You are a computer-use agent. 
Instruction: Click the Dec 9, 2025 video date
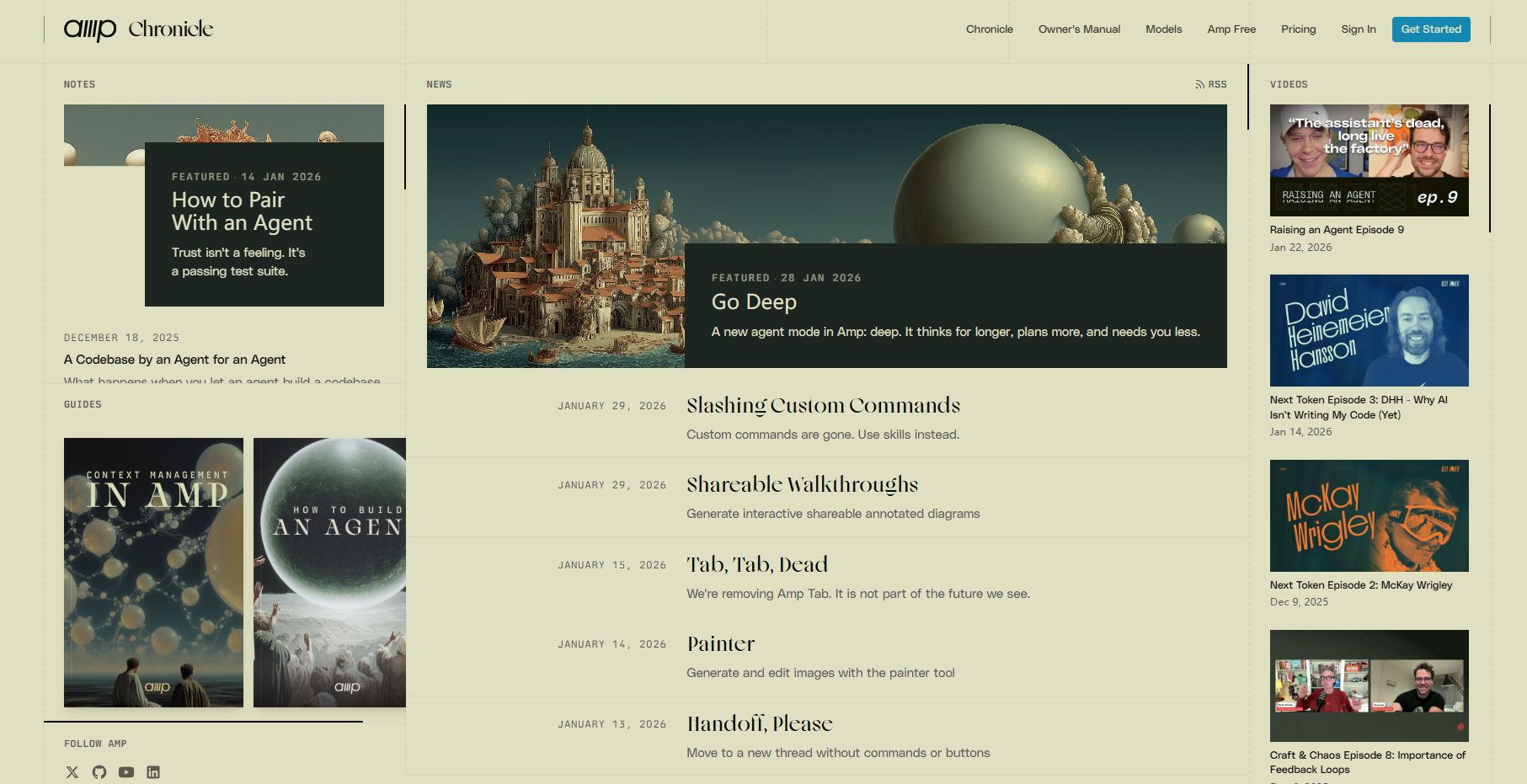(1299, 602)
